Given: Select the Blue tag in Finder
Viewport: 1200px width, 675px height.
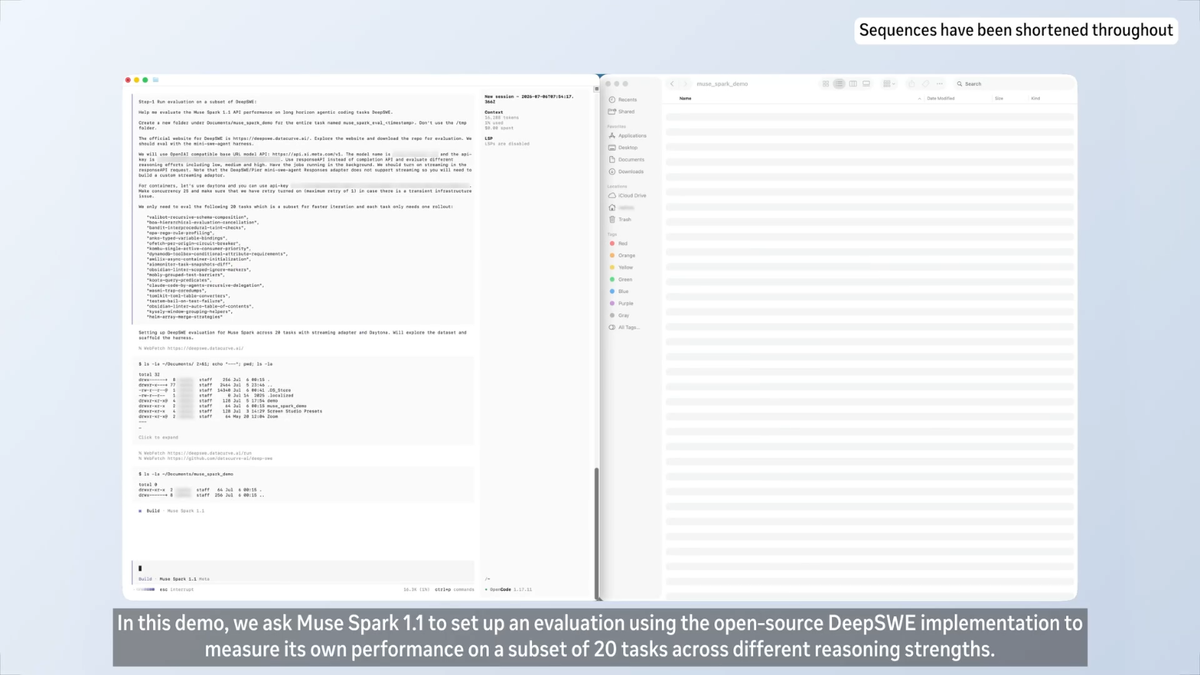Looking at the screenshot, I should (620, 292).
